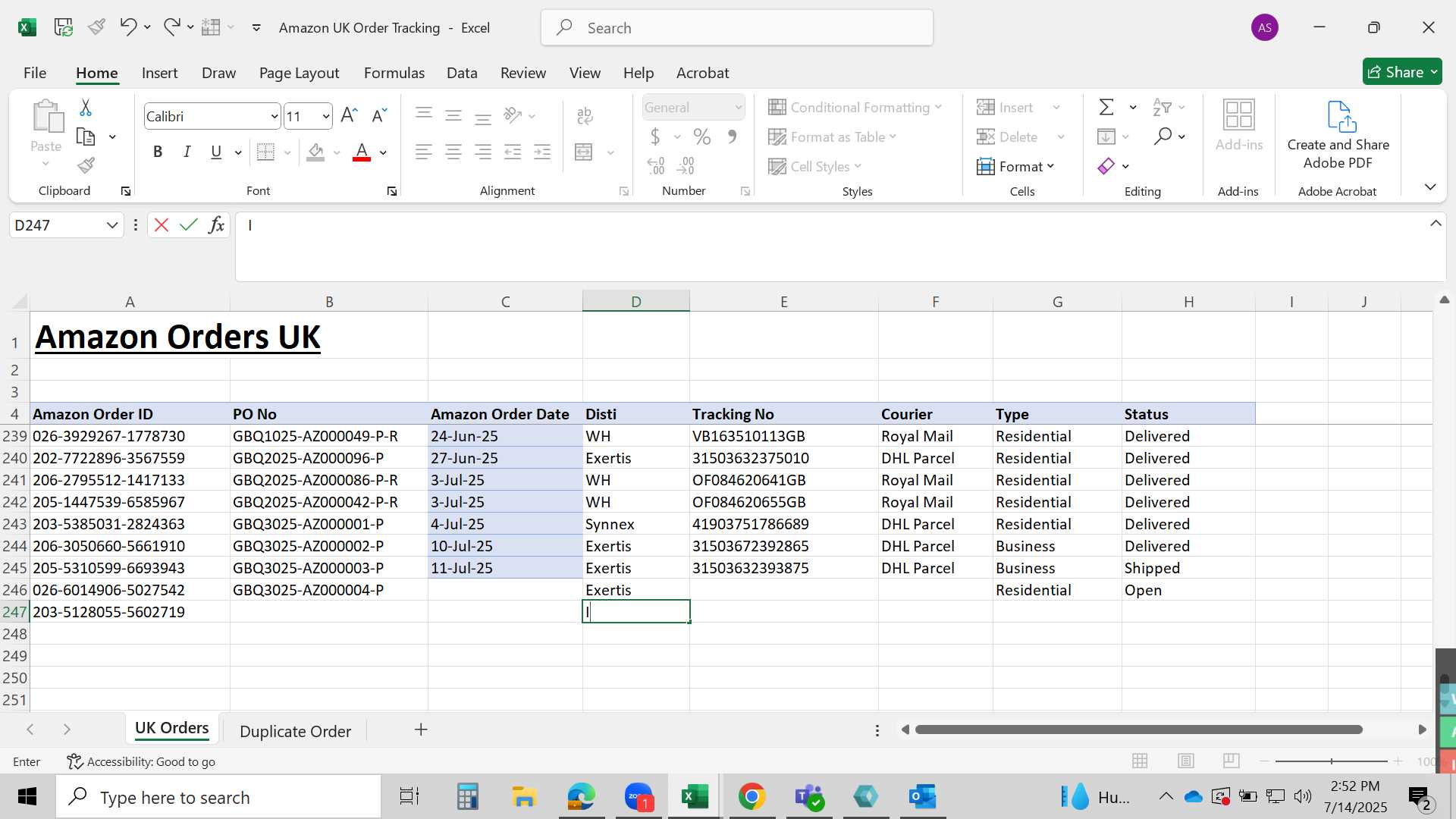
Task: Click the Merge and Center icon
Action: (x=584, y=152)
